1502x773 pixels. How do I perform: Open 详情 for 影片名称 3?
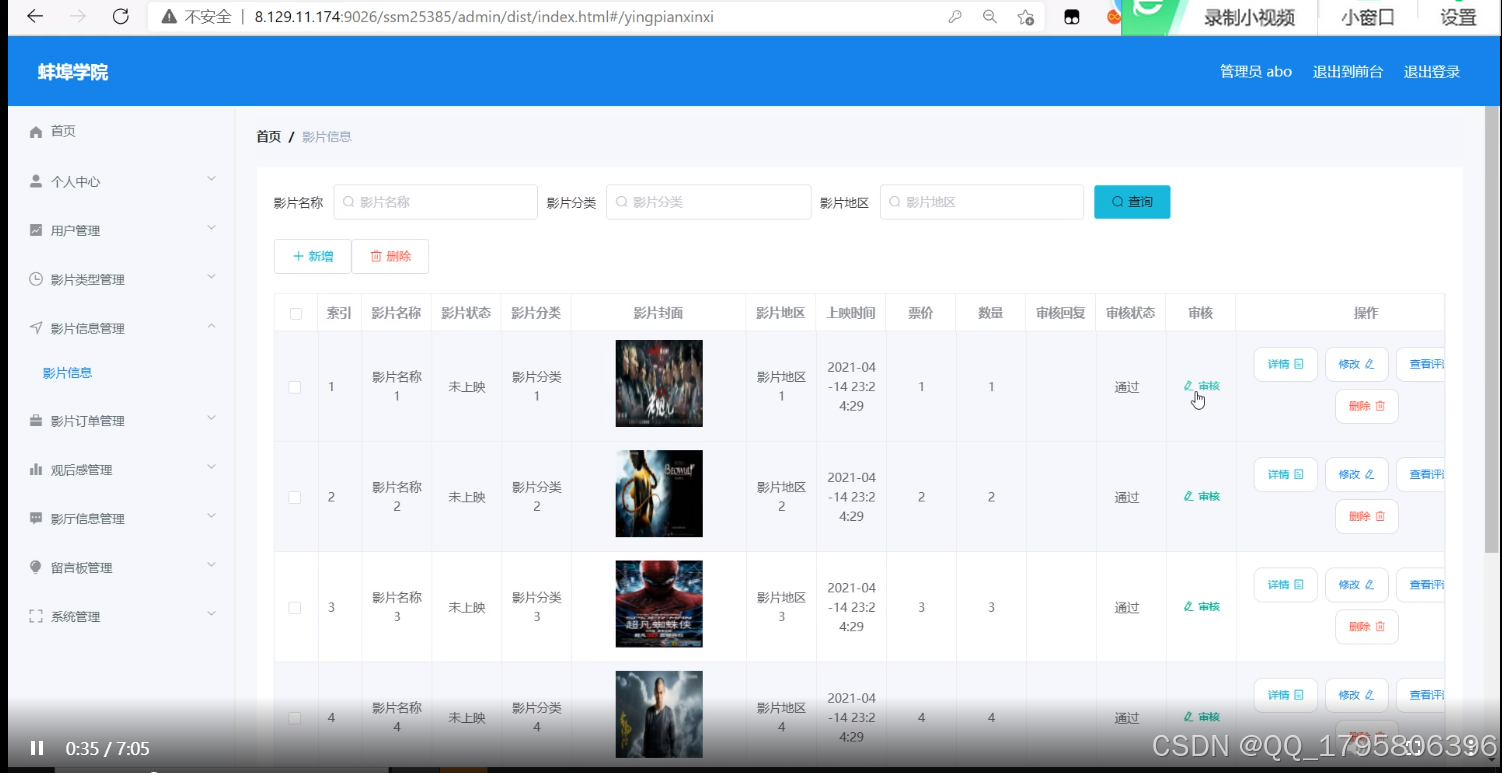(1285, 584)
